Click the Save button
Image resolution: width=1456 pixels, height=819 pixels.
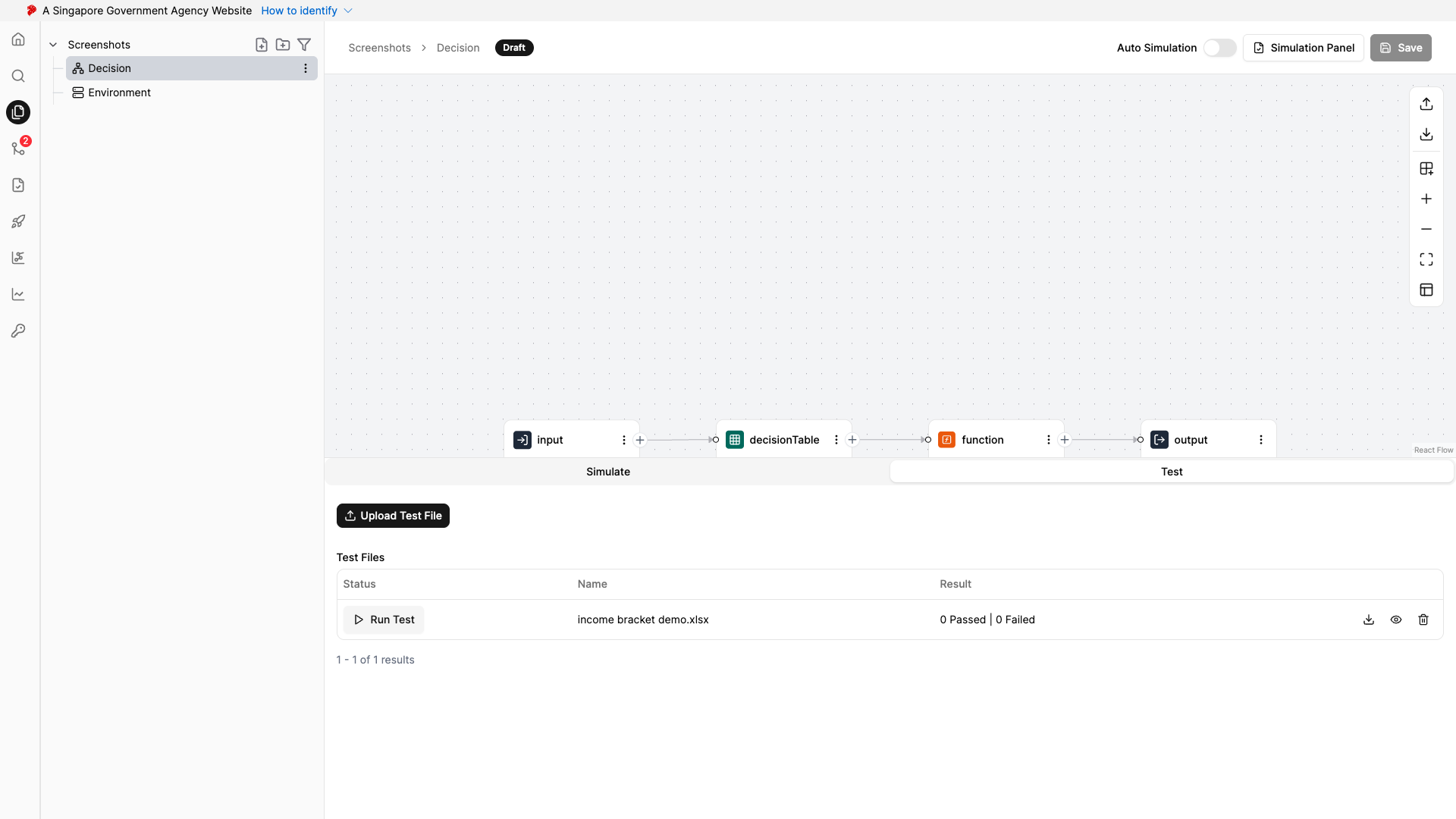click(1401, 48)
